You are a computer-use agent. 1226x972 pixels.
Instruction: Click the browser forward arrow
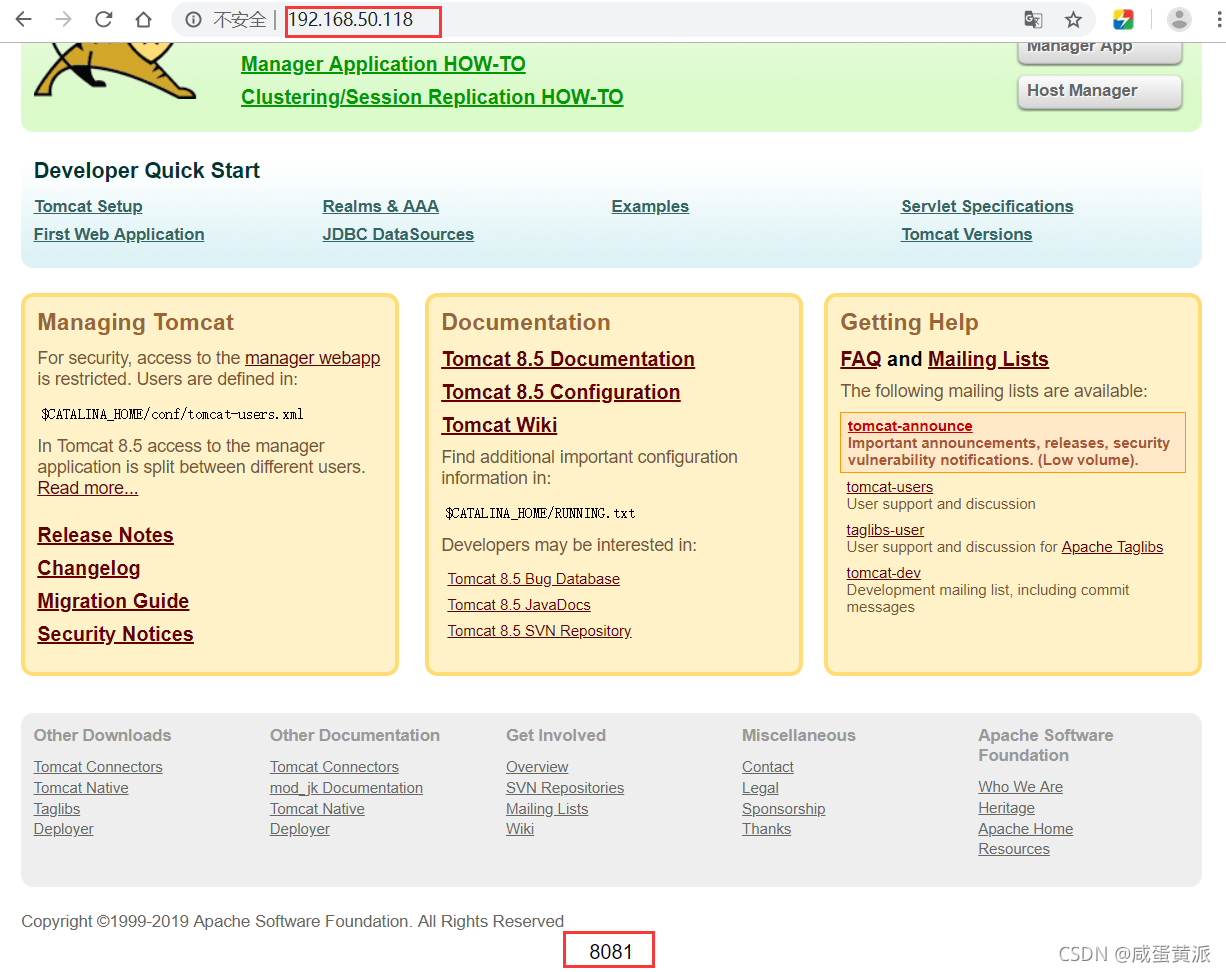tap(63, 19)
